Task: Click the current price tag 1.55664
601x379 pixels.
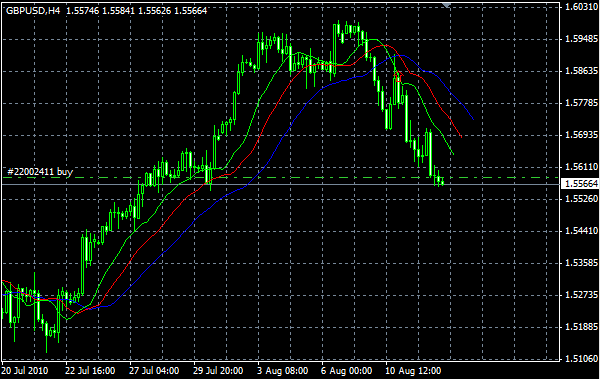Action: 581,184
